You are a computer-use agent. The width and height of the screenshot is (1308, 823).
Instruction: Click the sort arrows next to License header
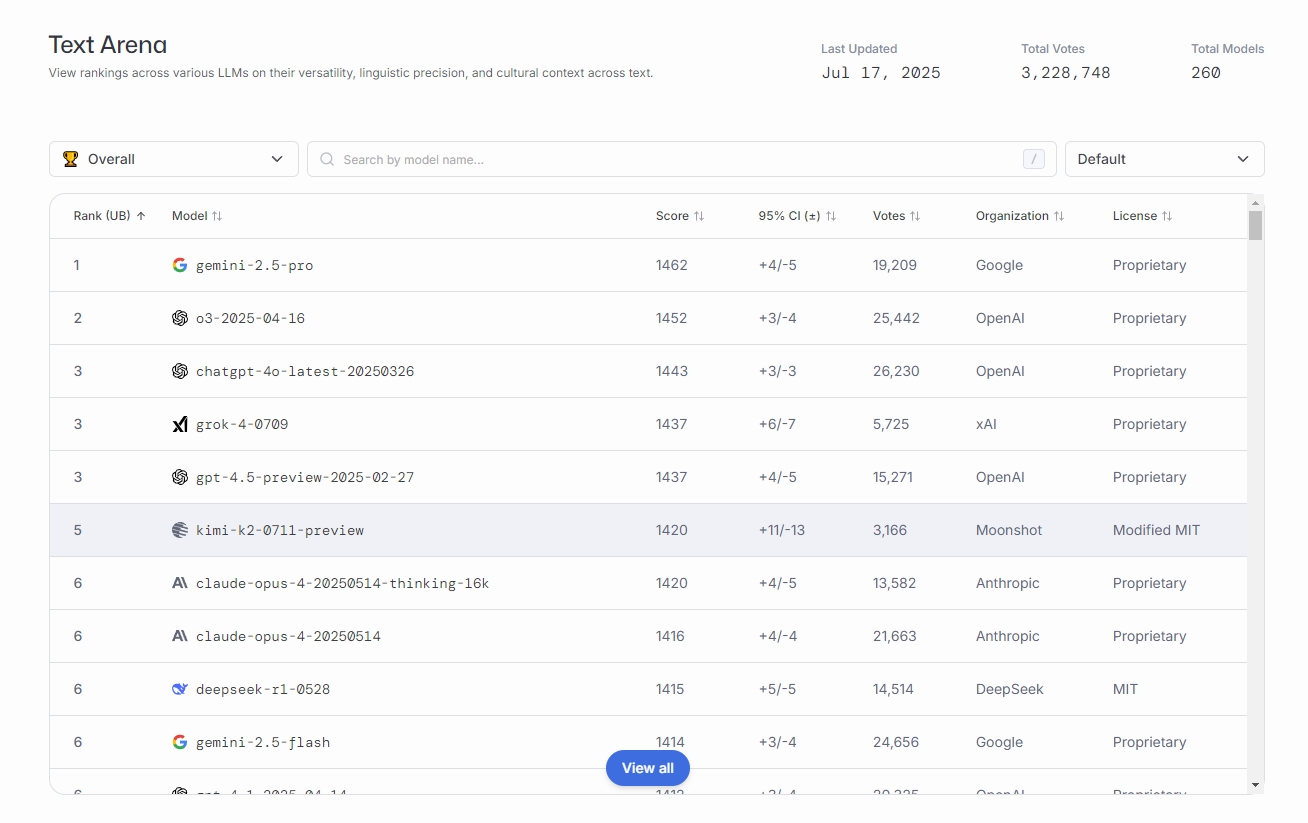click(x=1167, y=216)
